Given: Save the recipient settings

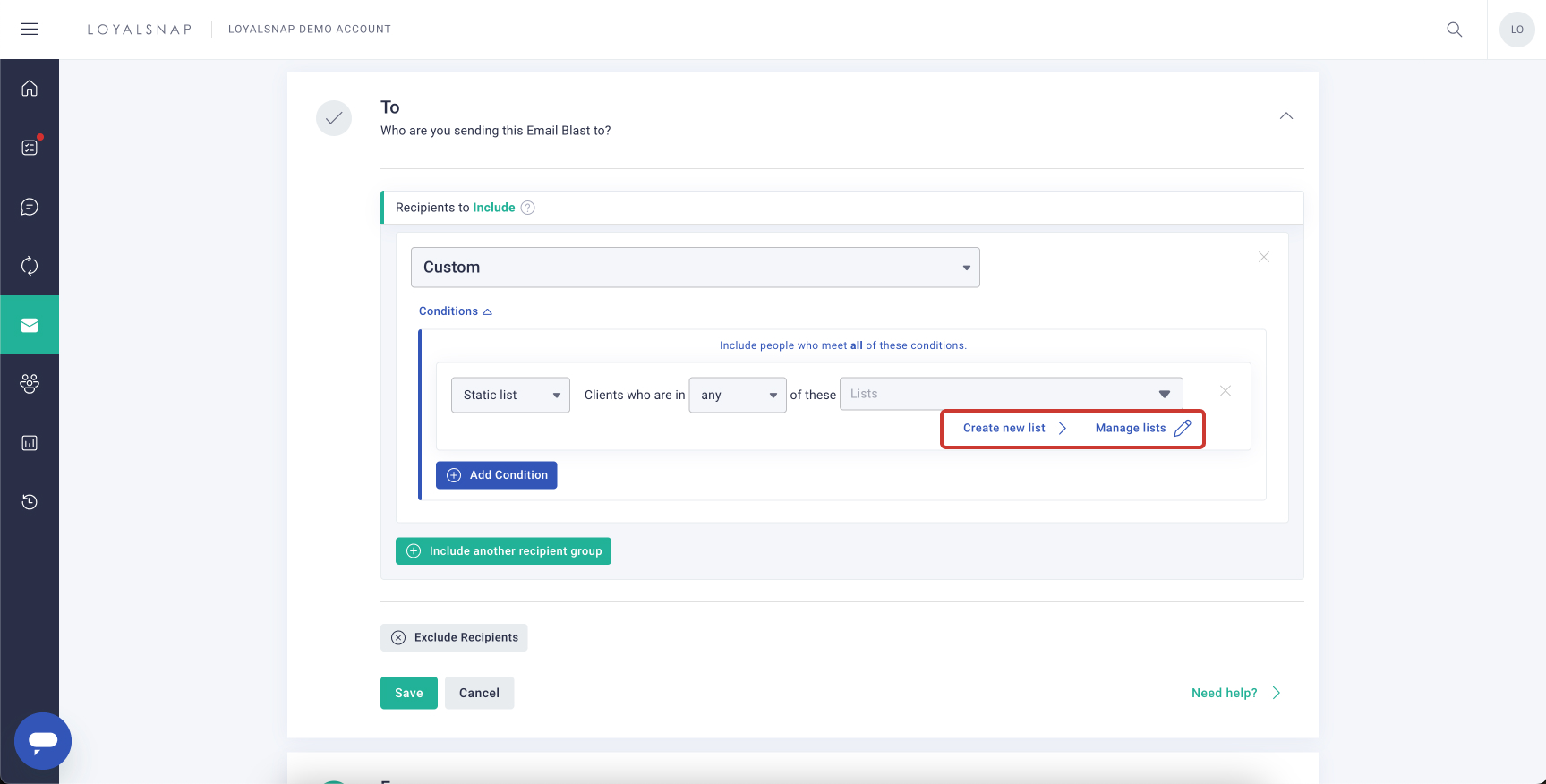Looking at the screenshot, I should point(409,693).
